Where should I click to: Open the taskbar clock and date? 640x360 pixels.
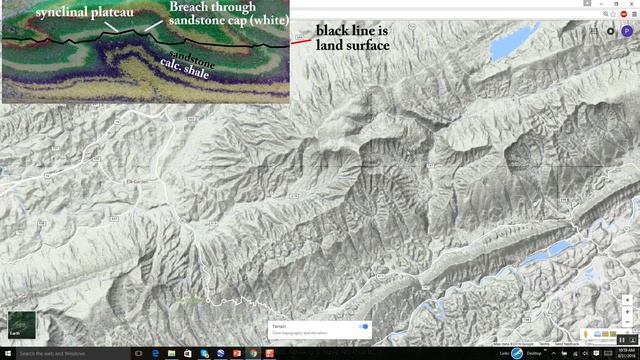[x=627, y=353]
